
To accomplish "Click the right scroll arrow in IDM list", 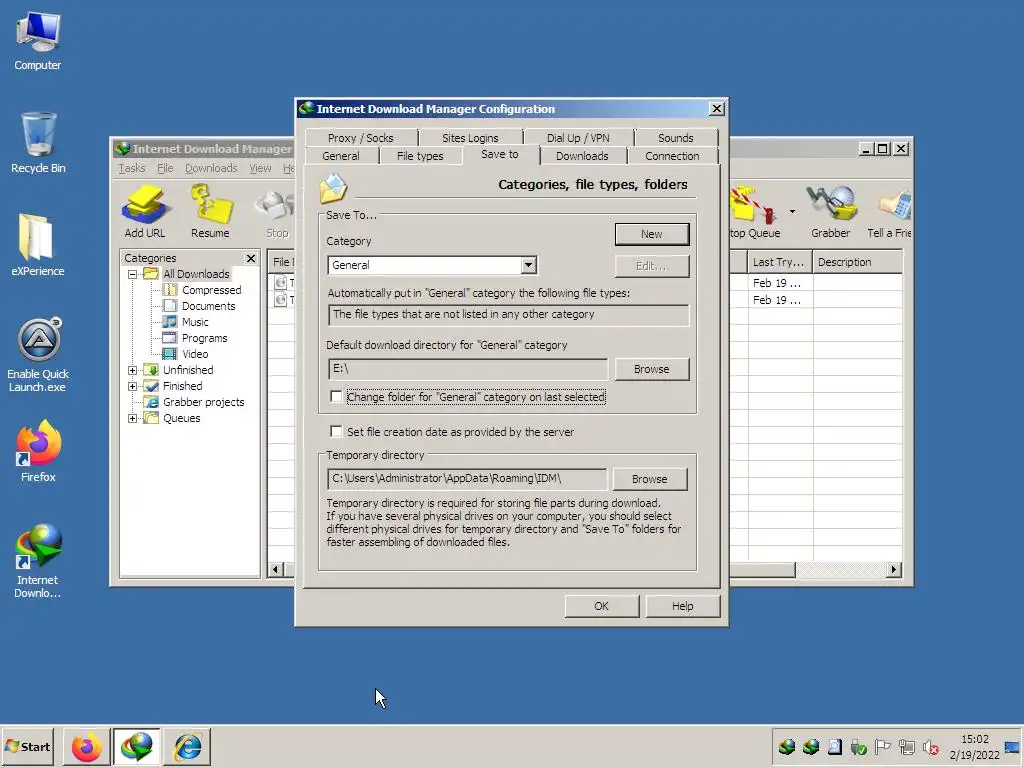I will (894, 569).
